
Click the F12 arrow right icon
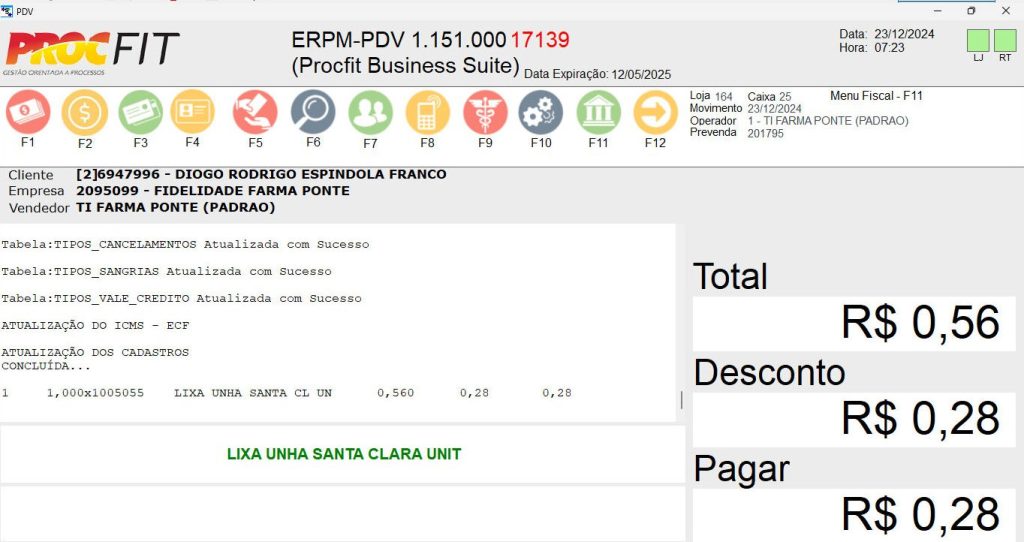(655, 112)
